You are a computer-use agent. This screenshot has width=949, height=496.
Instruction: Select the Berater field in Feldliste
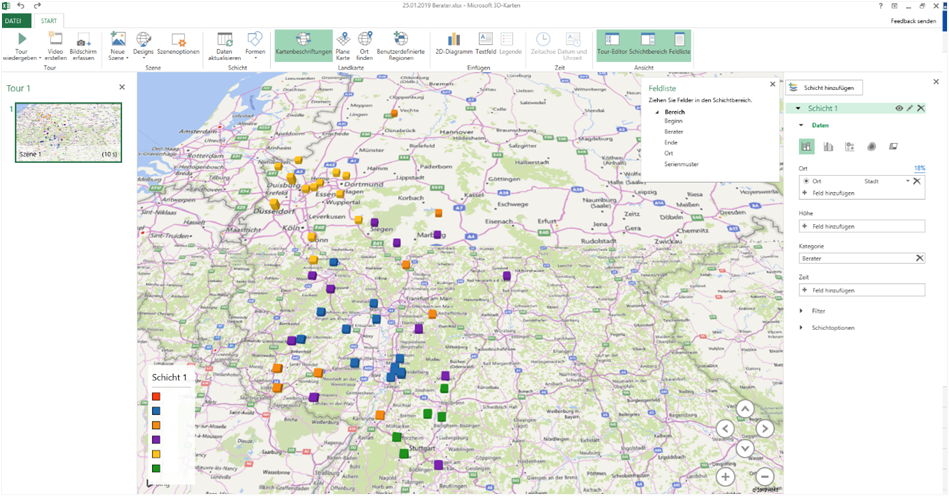point(674,131)
